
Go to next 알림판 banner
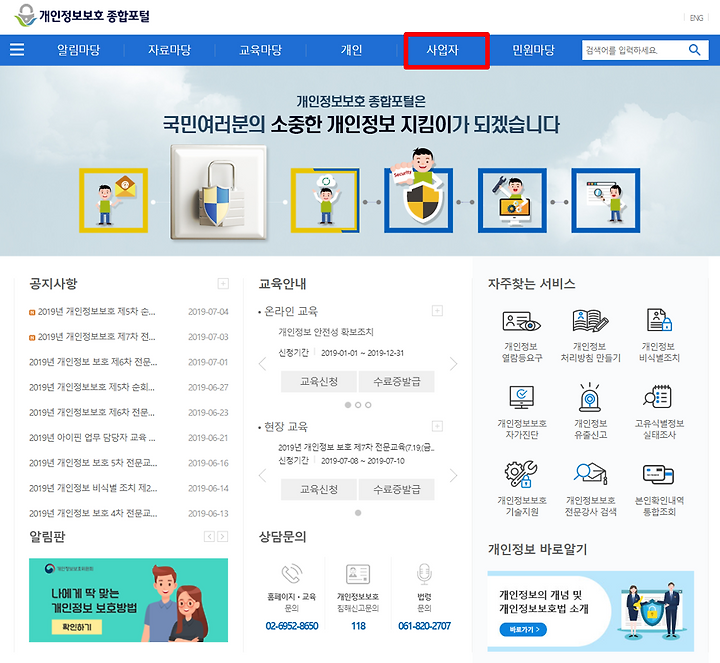[223, 536]
